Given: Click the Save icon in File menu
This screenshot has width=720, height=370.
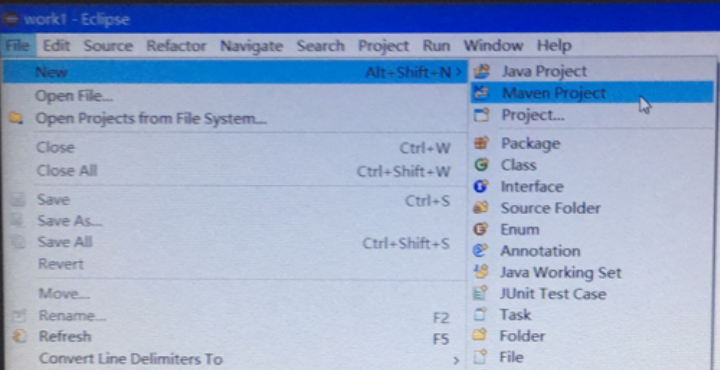Looking at the screenshot, I should pyautogui.click(x=18, y=200).
